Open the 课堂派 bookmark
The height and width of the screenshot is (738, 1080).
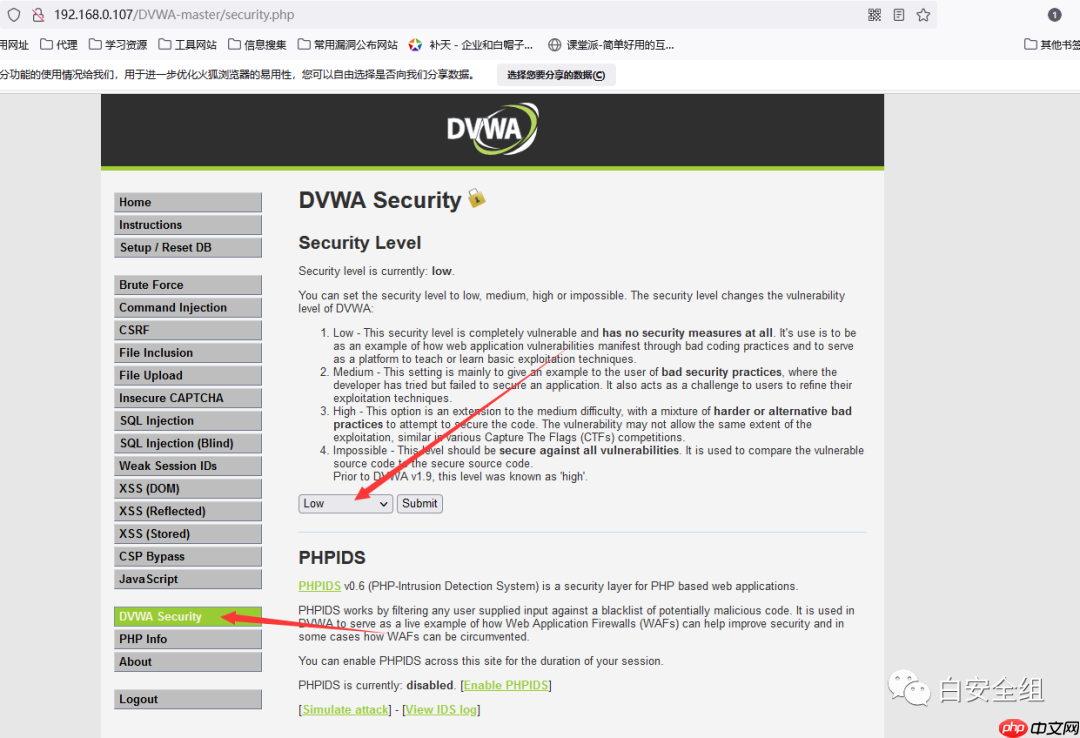click(611, 45)
